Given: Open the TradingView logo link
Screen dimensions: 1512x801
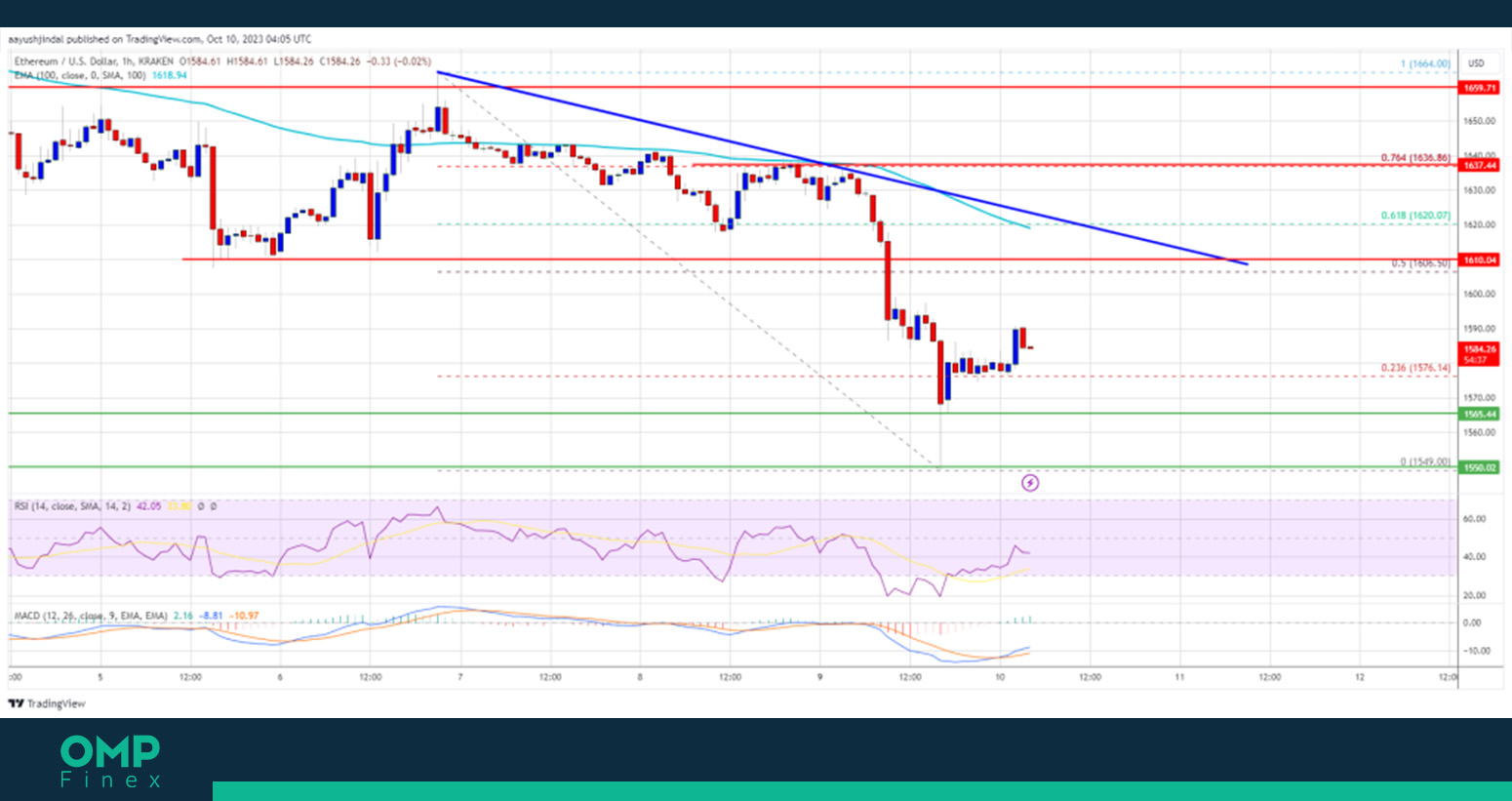Looking at the screenshot, I should (x=47, y=703).
